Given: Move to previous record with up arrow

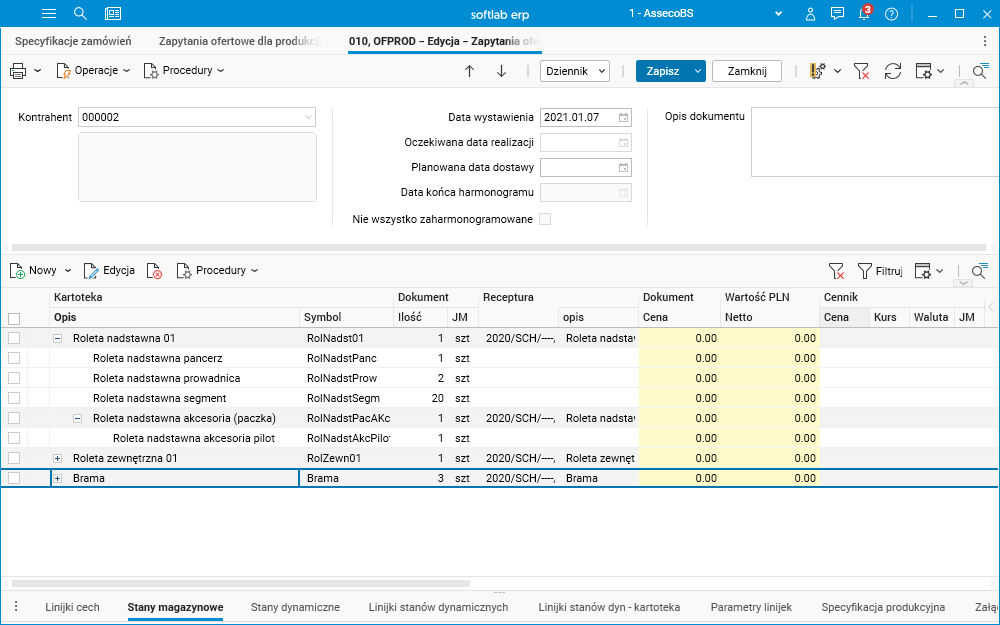Looking at the screenshot, I should click(x=469, y=71).
